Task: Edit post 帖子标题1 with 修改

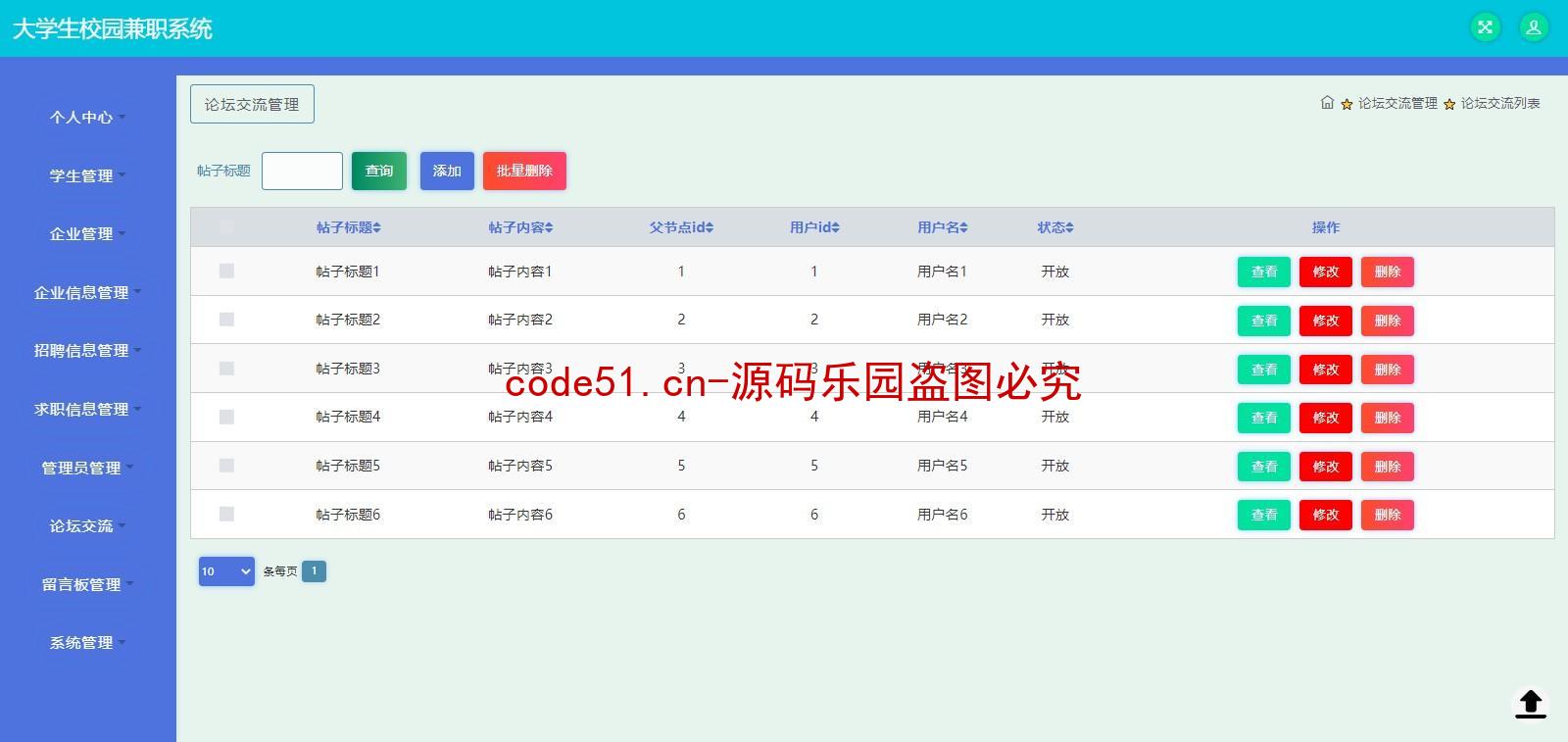Action: (x=1326, y=272)
